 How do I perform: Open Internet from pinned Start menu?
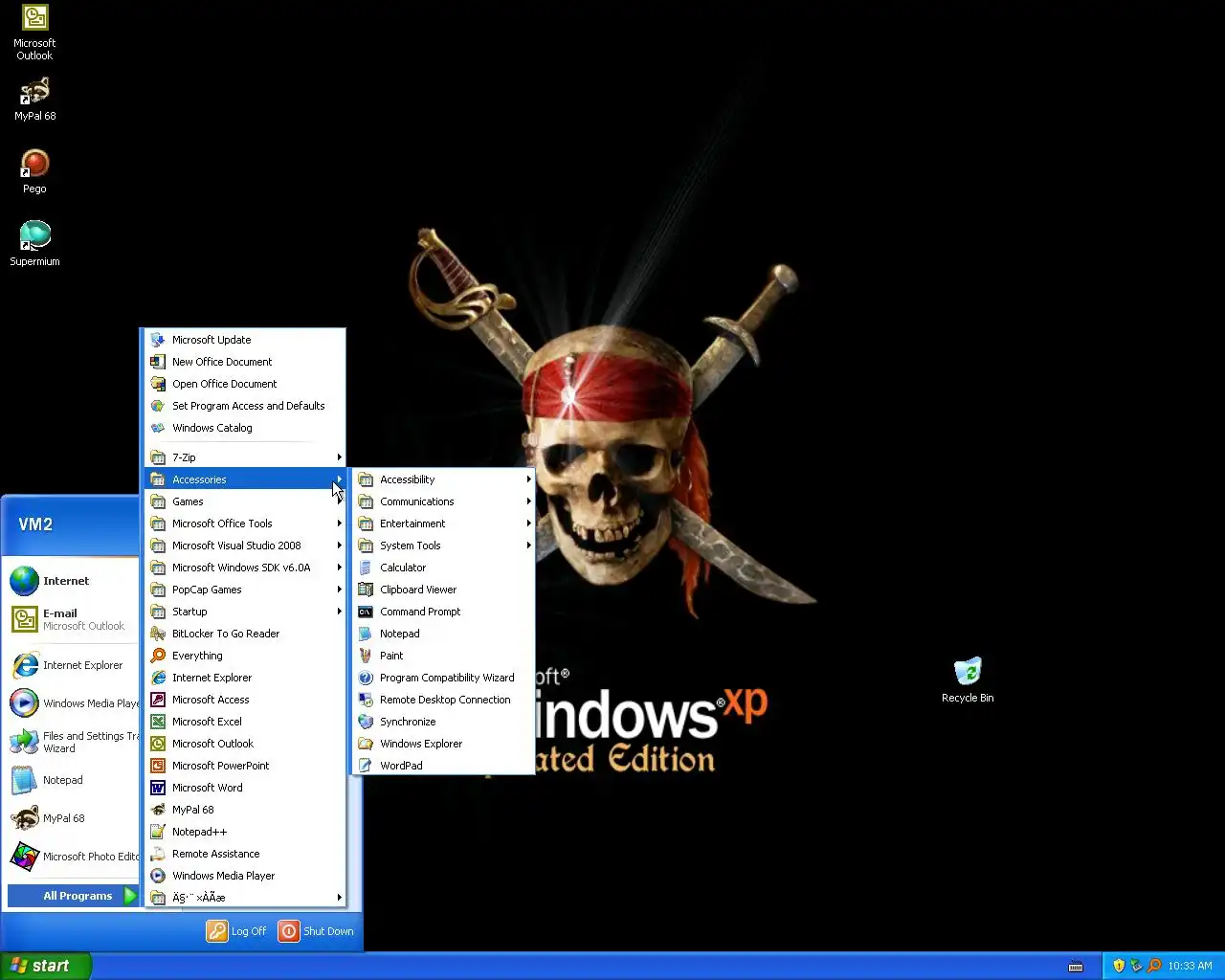[x=73, y=581]
